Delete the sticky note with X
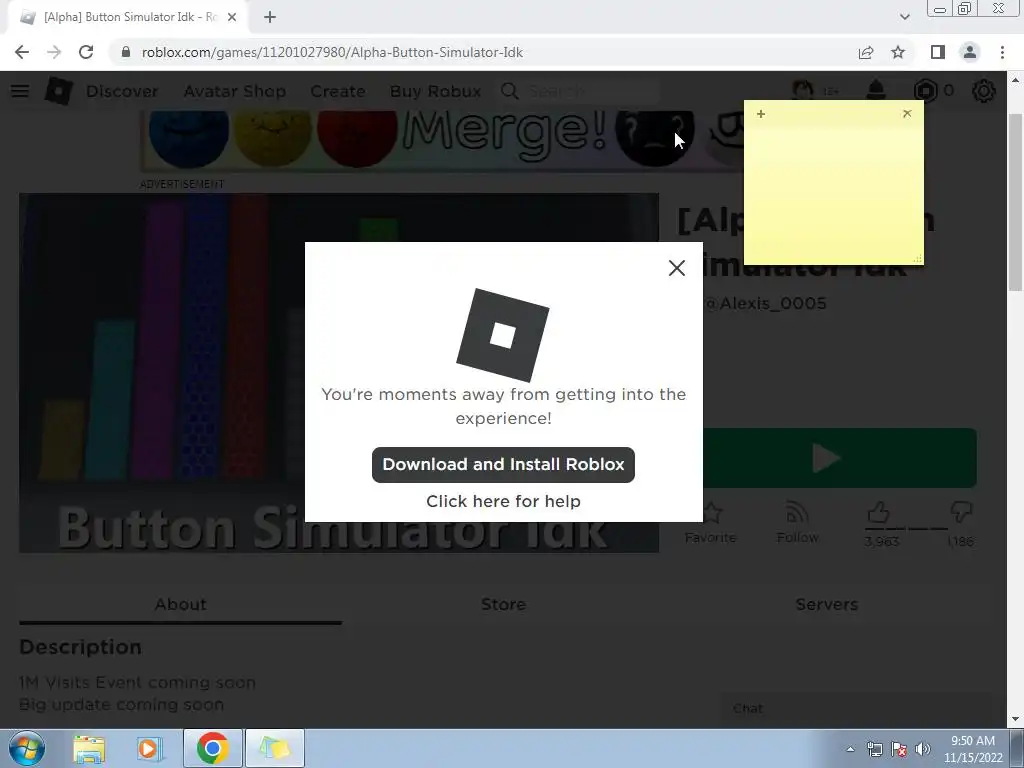This screenshot has width=1024, height=768. pos(906,114)
